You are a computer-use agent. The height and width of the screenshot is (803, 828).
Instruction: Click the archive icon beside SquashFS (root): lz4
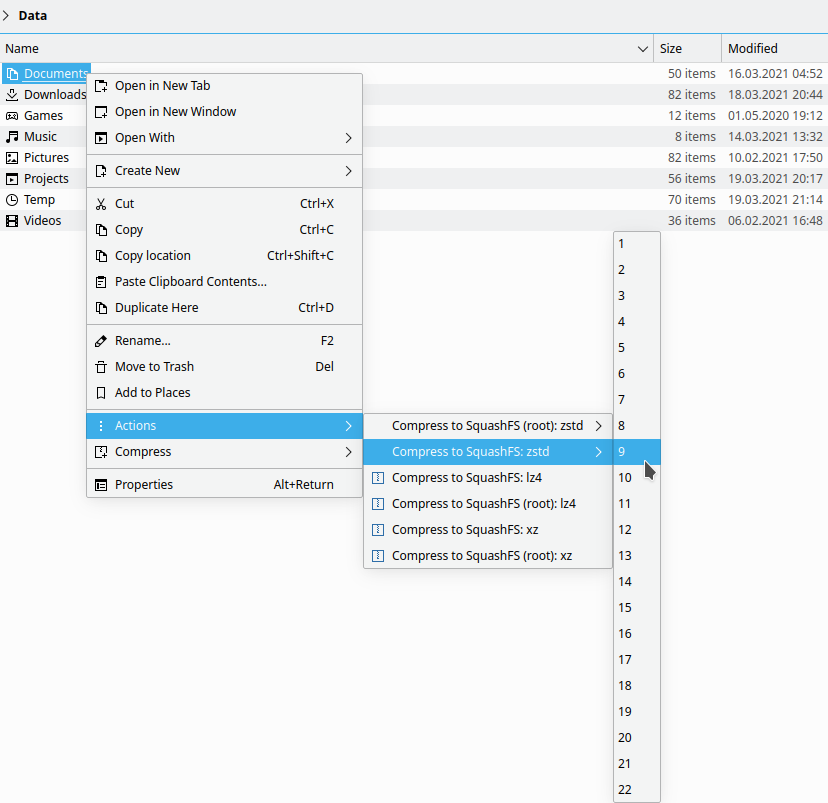[x=378, y=504]
